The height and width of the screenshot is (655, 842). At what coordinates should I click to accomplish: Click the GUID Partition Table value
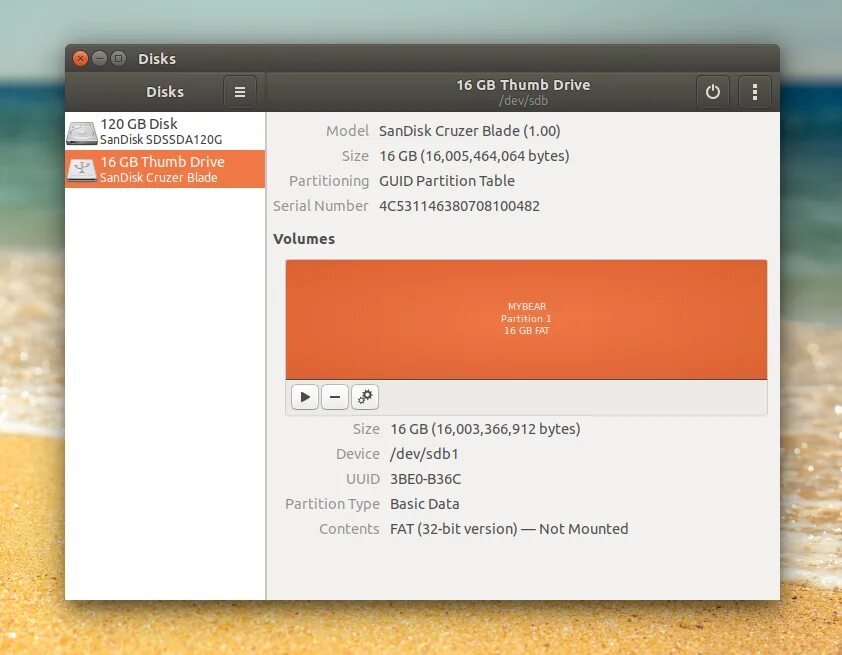click(447, 181)
